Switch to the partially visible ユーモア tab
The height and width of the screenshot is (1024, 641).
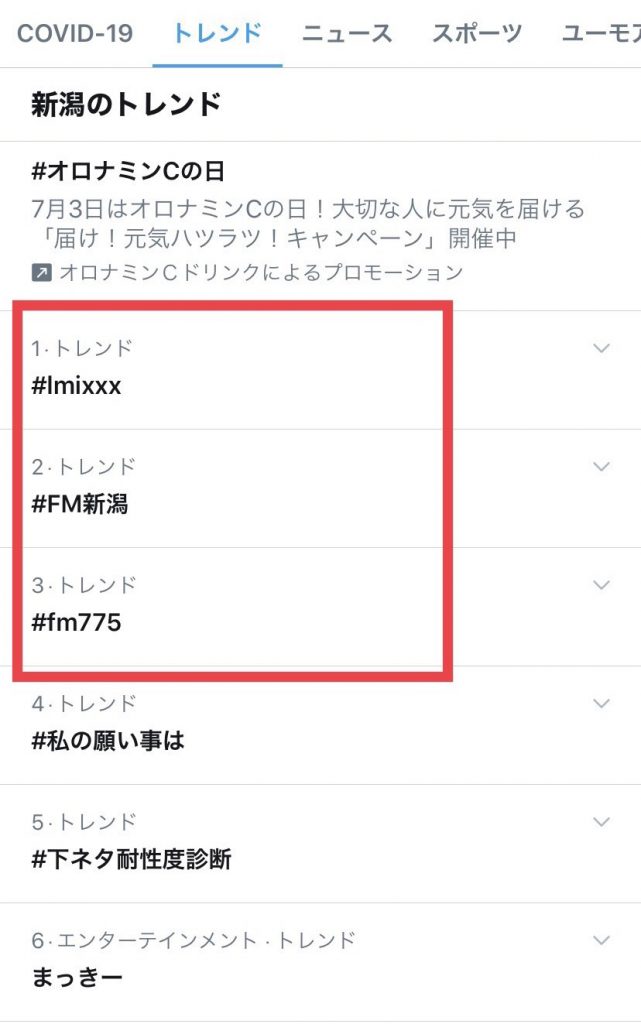(x=601, y=33)
